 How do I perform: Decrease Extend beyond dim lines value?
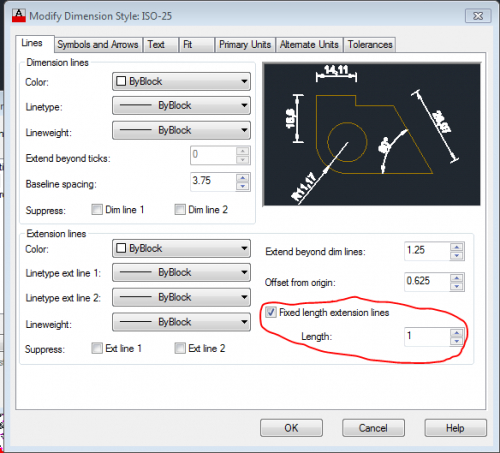coord(457,255)
